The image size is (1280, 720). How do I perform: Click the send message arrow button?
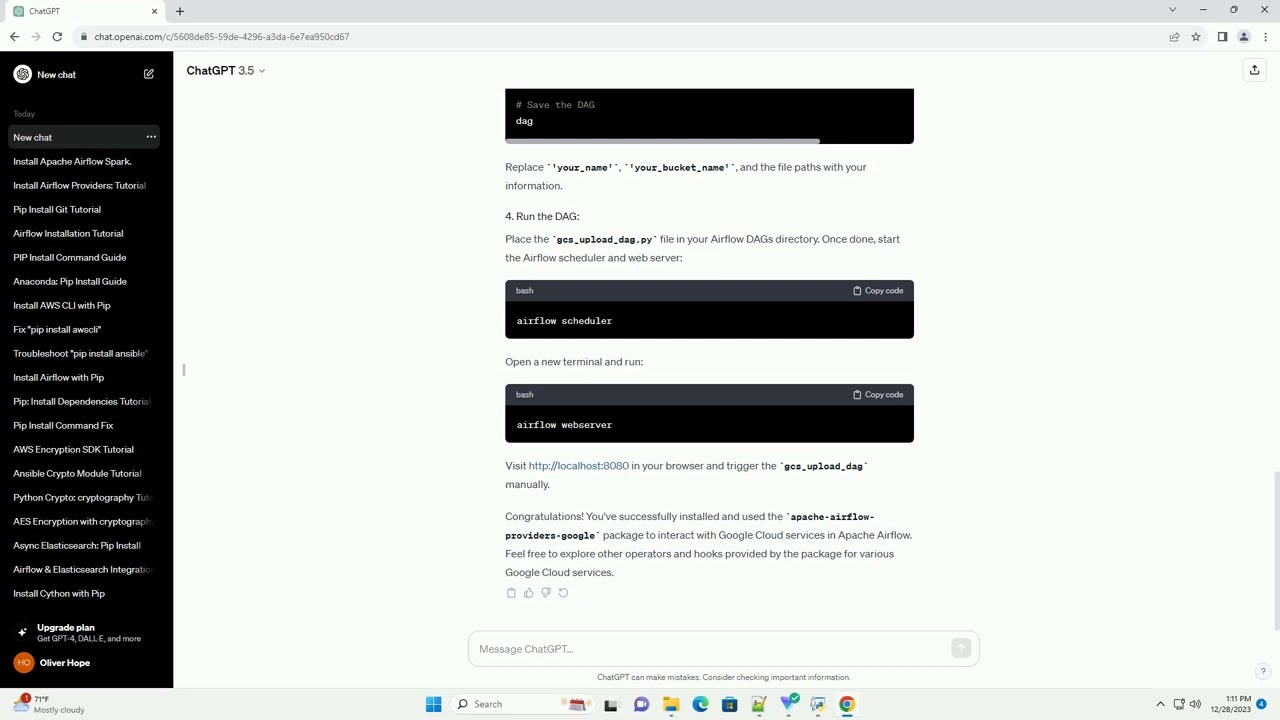tap(961, 649)
